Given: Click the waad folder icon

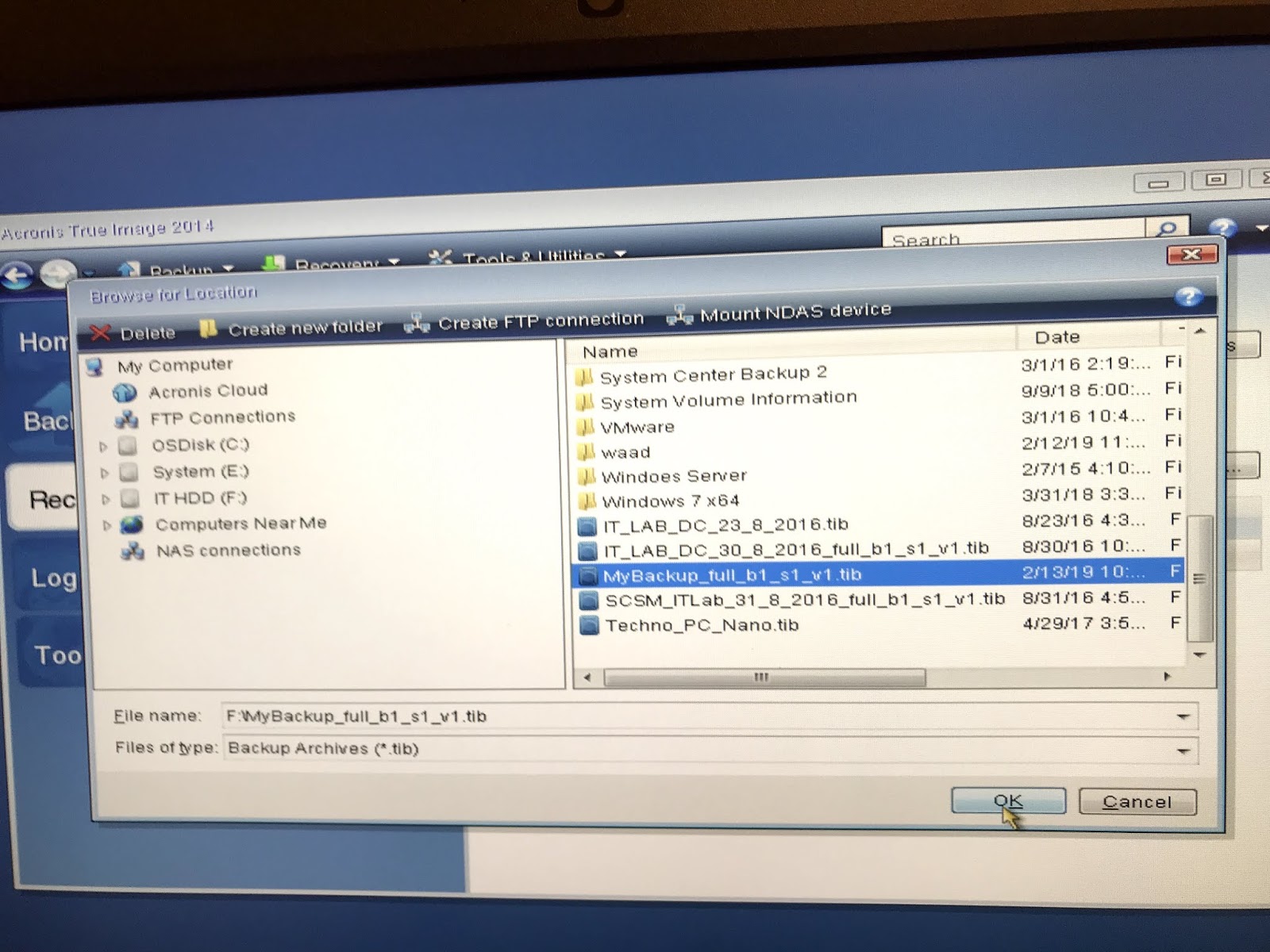Looking at the screenshot, I should click(587, 453).
